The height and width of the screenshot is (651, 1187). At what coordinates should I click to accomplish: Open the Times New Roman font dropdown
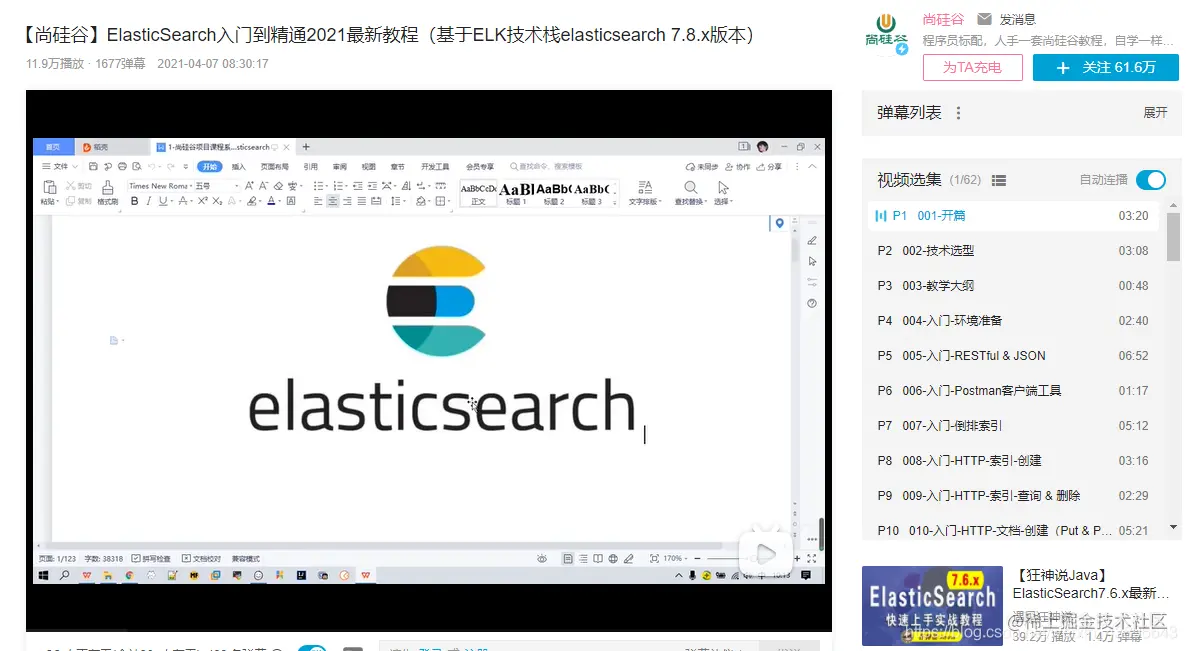(159, 185)
